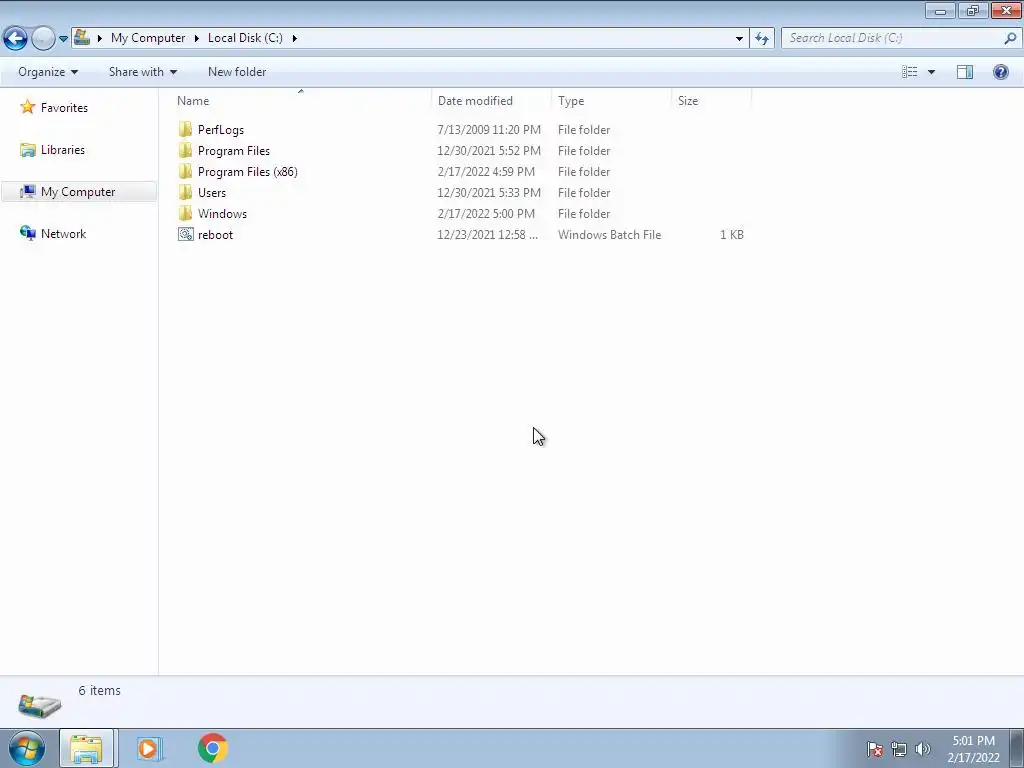The image size is (1024, 768).
Task: Expand arrow before My Computer breadcrumb
Action: [x=100, y=38]
